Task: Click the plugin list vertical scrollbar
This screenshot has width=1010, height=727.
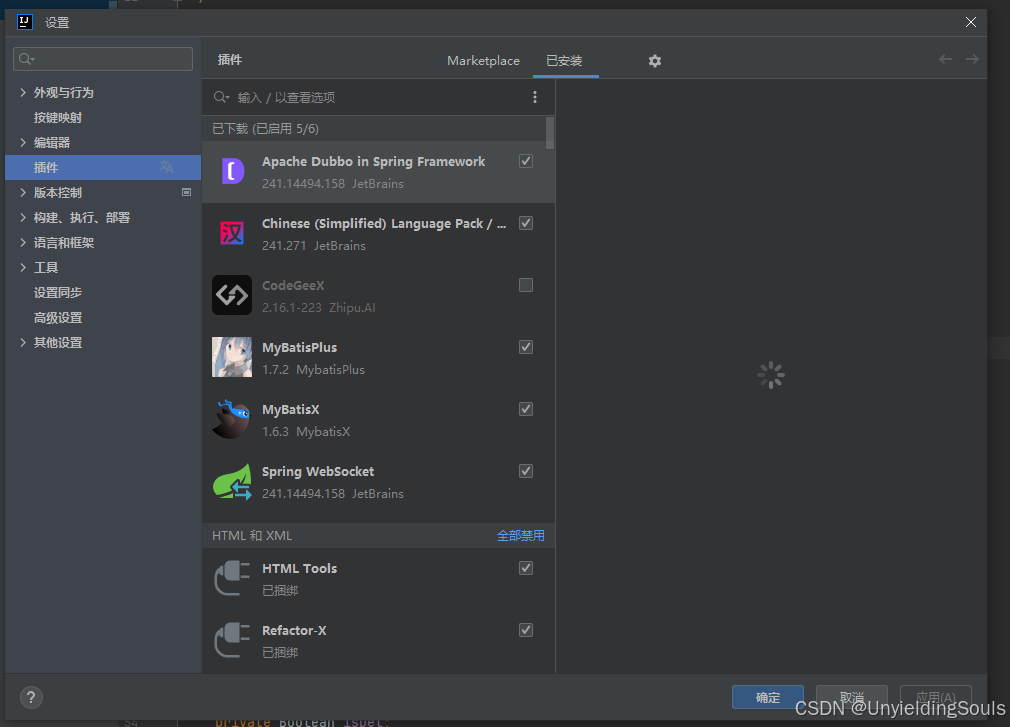Action: [x=549, y=133]
